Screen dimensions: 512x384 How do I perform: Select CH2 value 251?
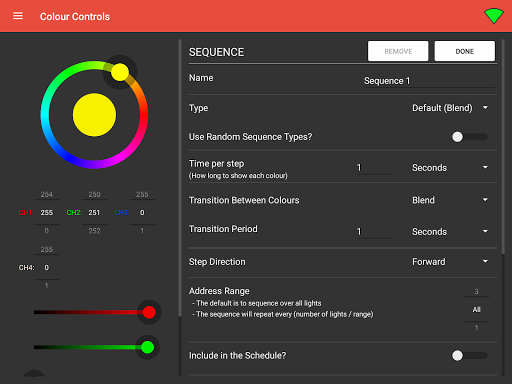[x=94, y=212]
